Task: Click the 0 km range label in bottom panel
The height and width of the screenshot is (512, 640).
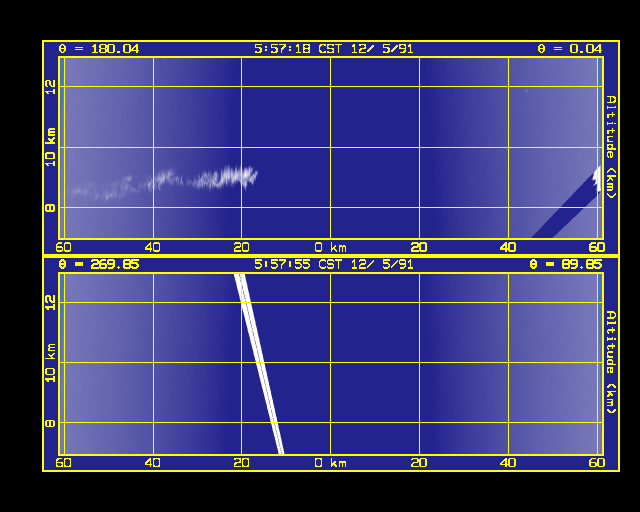Action: [331, 463]
